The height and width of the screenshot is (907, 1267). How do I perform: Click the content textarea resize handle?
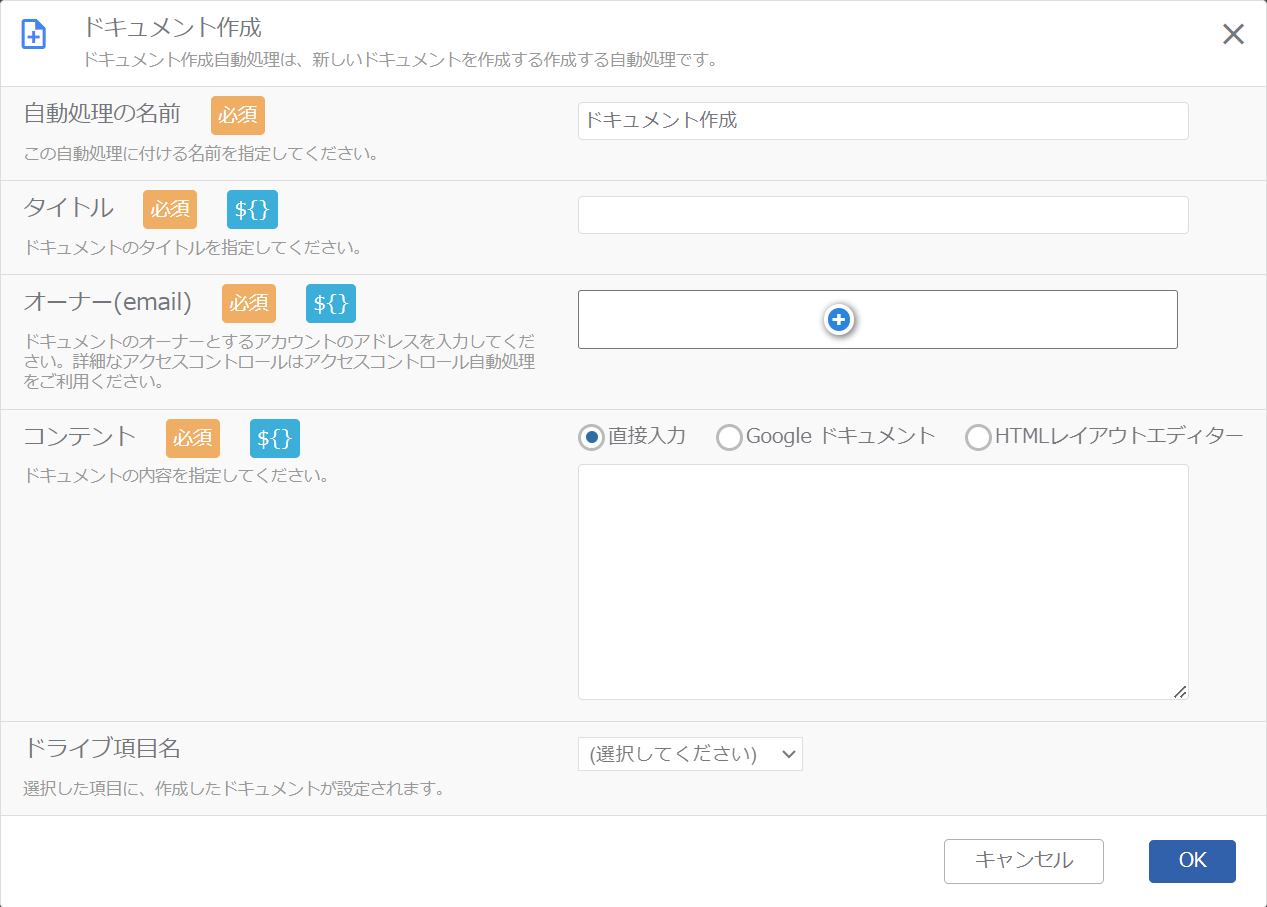click(x=1181, y=692)
